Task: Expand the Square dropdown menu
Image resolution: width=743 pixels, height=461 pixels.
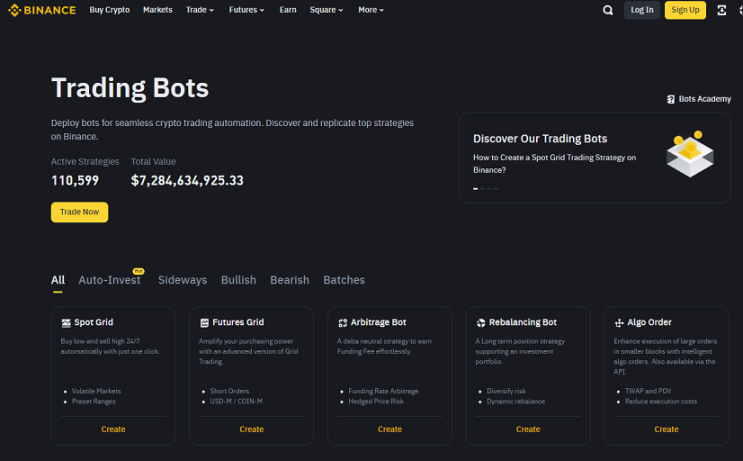Action: click(x=326, y=10)
